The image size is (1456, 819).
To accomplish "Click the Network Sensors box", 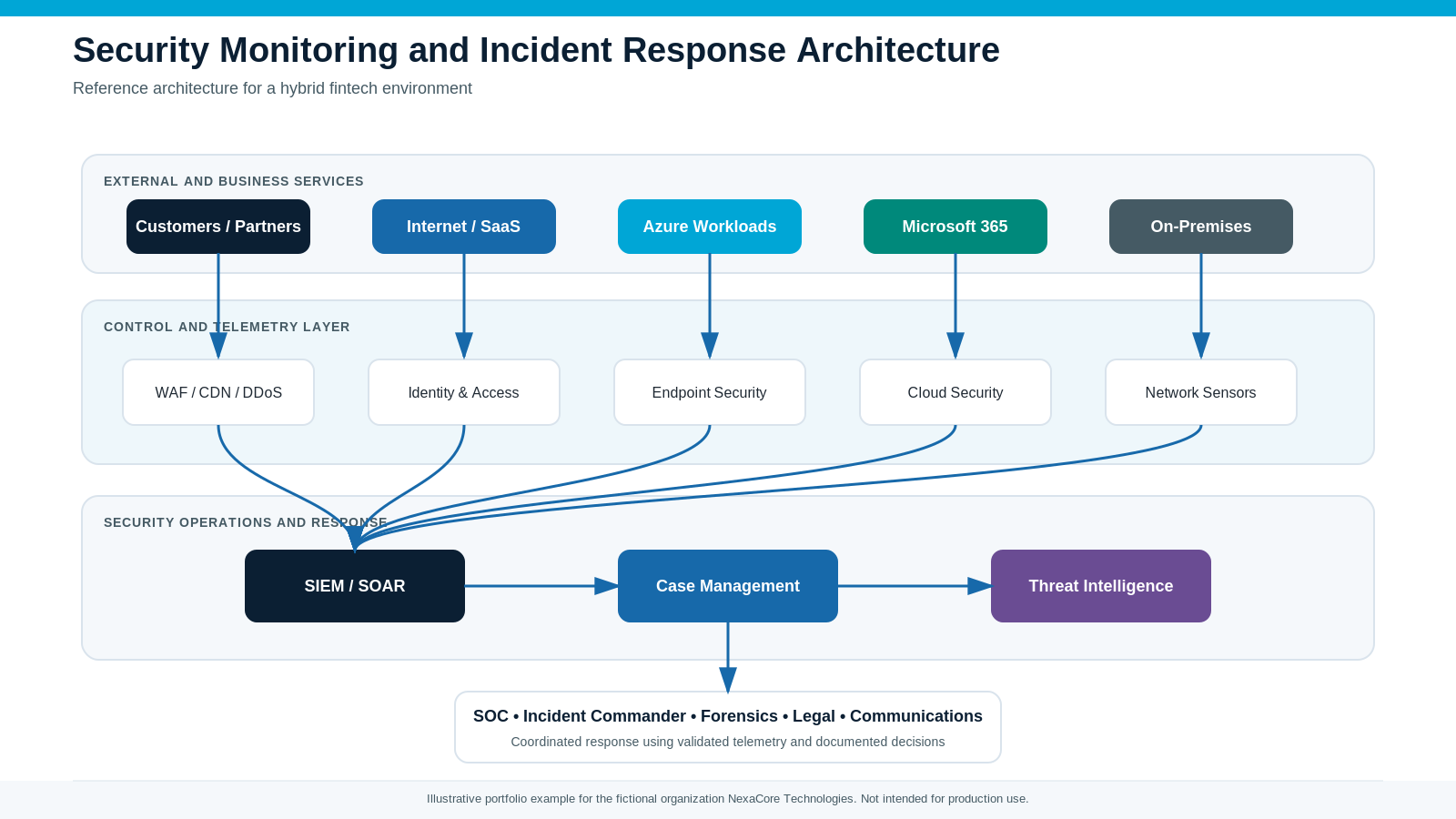I will point(1201,392).
